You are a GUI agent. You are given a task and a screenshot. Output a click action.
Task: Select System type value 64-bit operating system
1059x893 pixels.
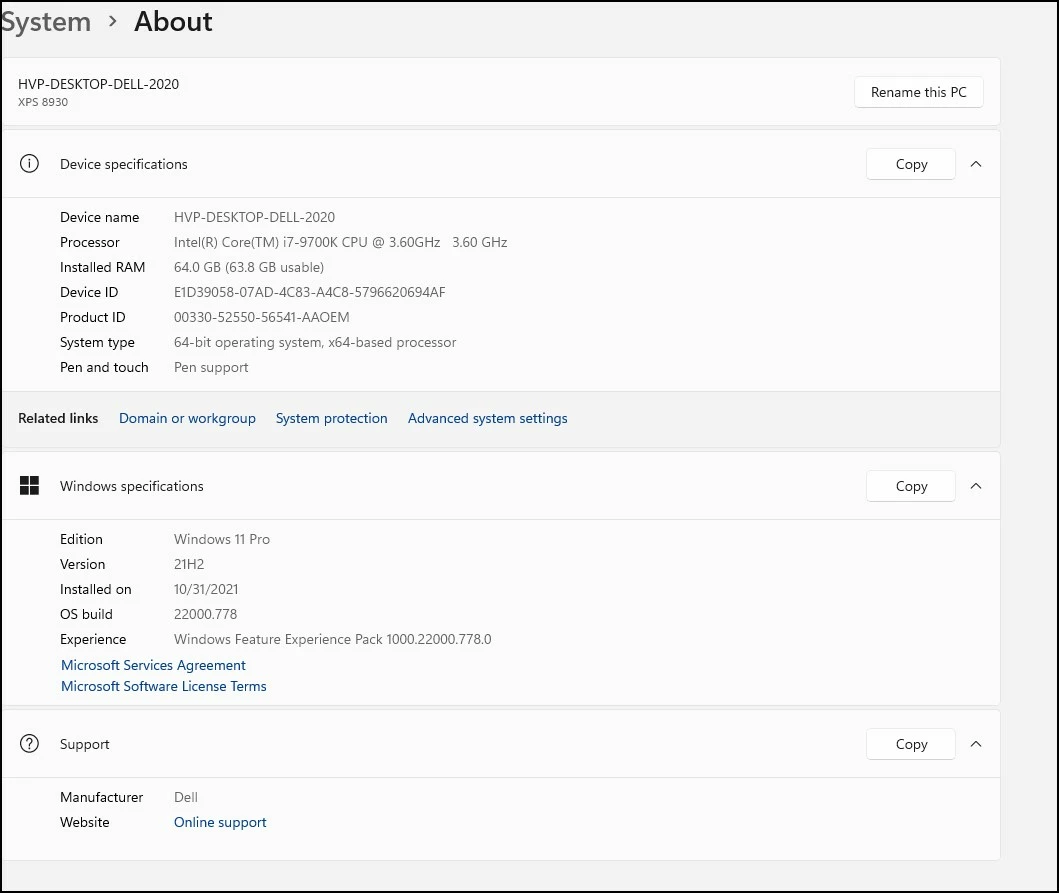(315, 342)
